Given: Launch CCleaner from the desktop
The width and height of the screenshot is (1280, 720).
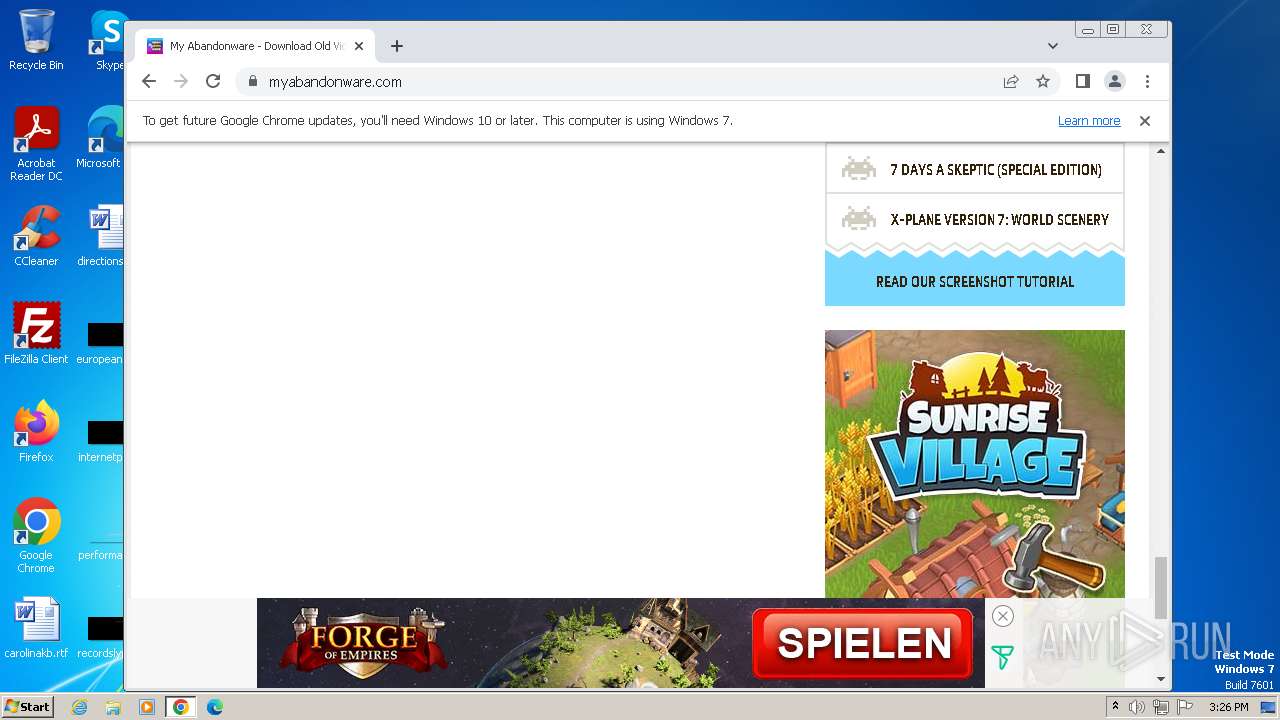Looking at the screenshot, I should point(36,236).
